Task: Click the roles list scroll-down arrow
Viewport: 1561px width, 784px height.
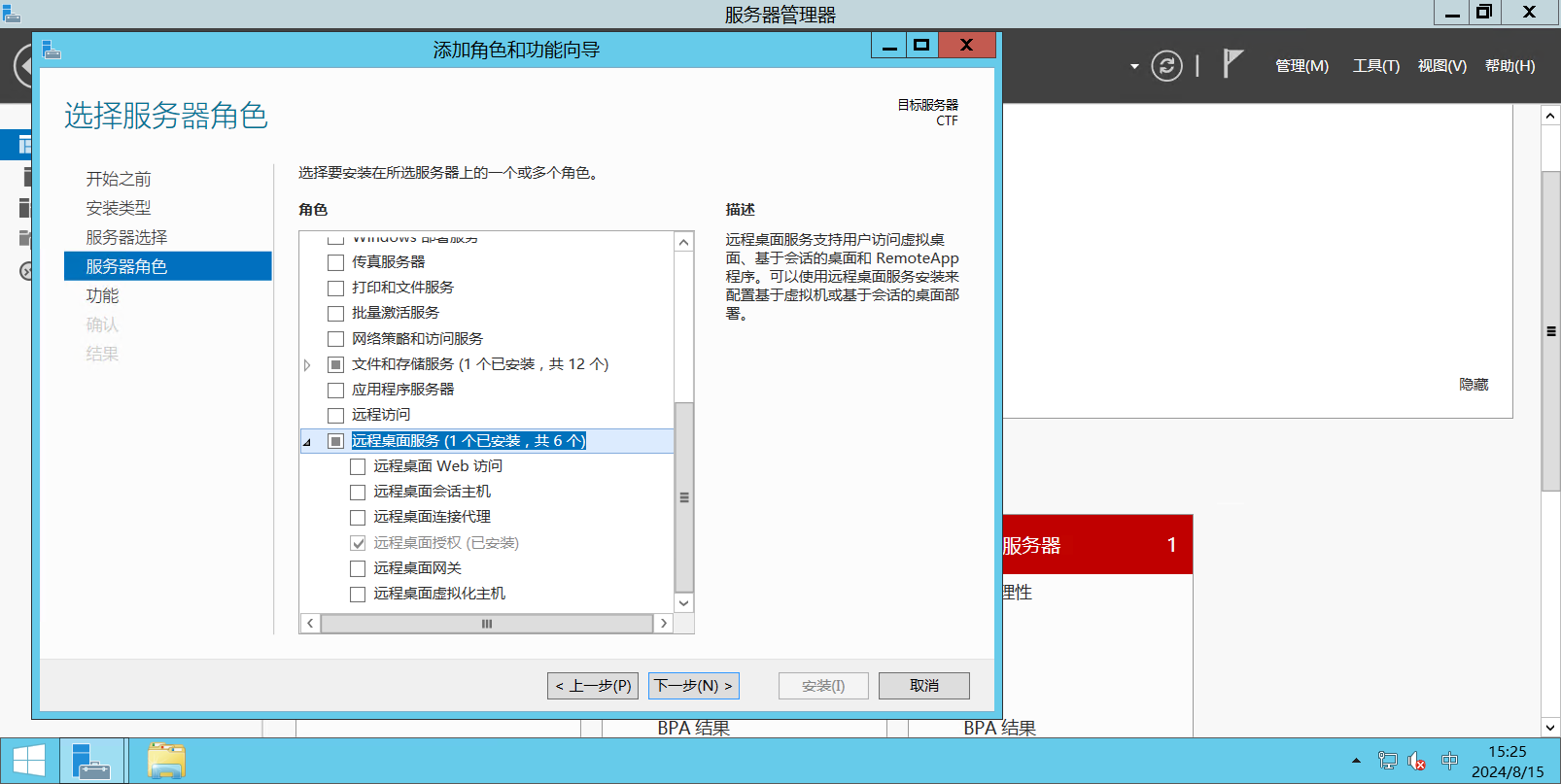Action: click(x=684, y=603)
